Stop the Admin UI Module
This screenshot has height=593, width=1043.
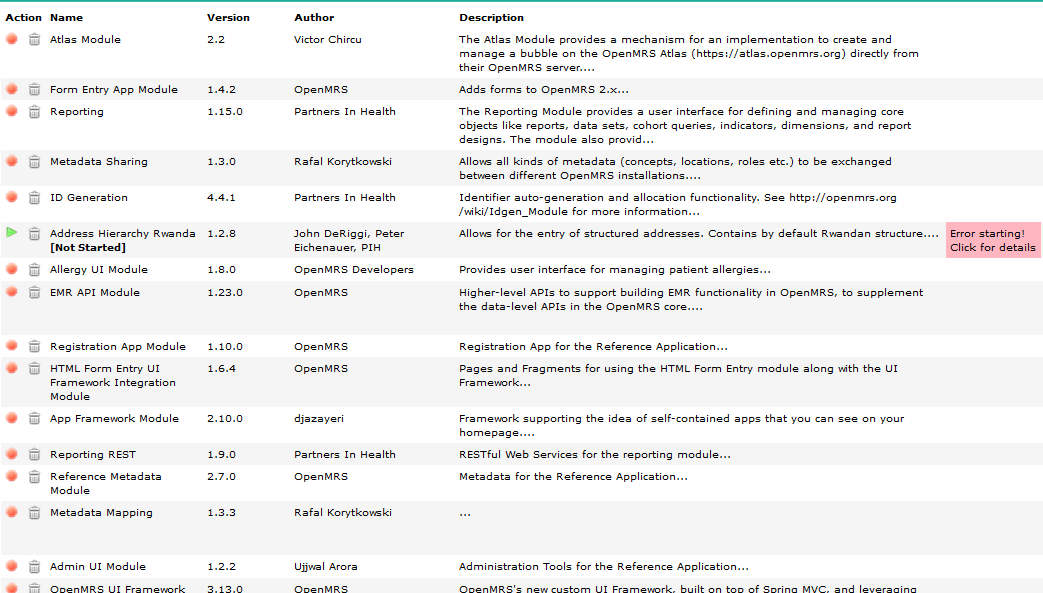click(11, 565)
